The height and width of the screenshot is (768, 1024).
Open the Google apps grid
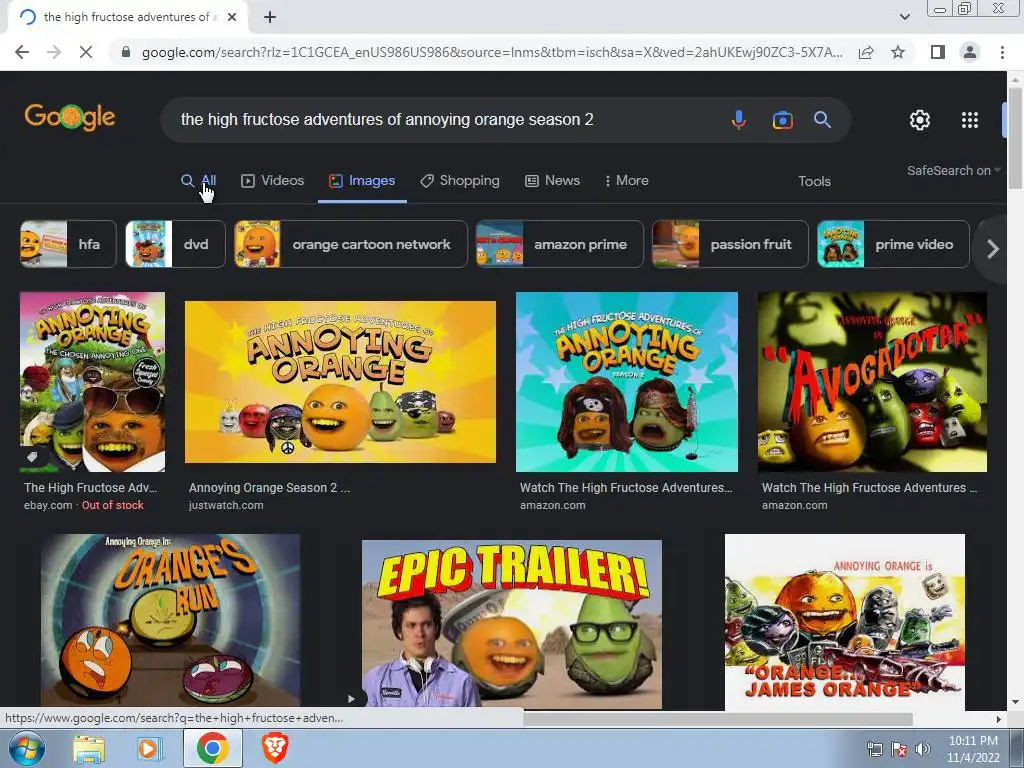[970, 120]
